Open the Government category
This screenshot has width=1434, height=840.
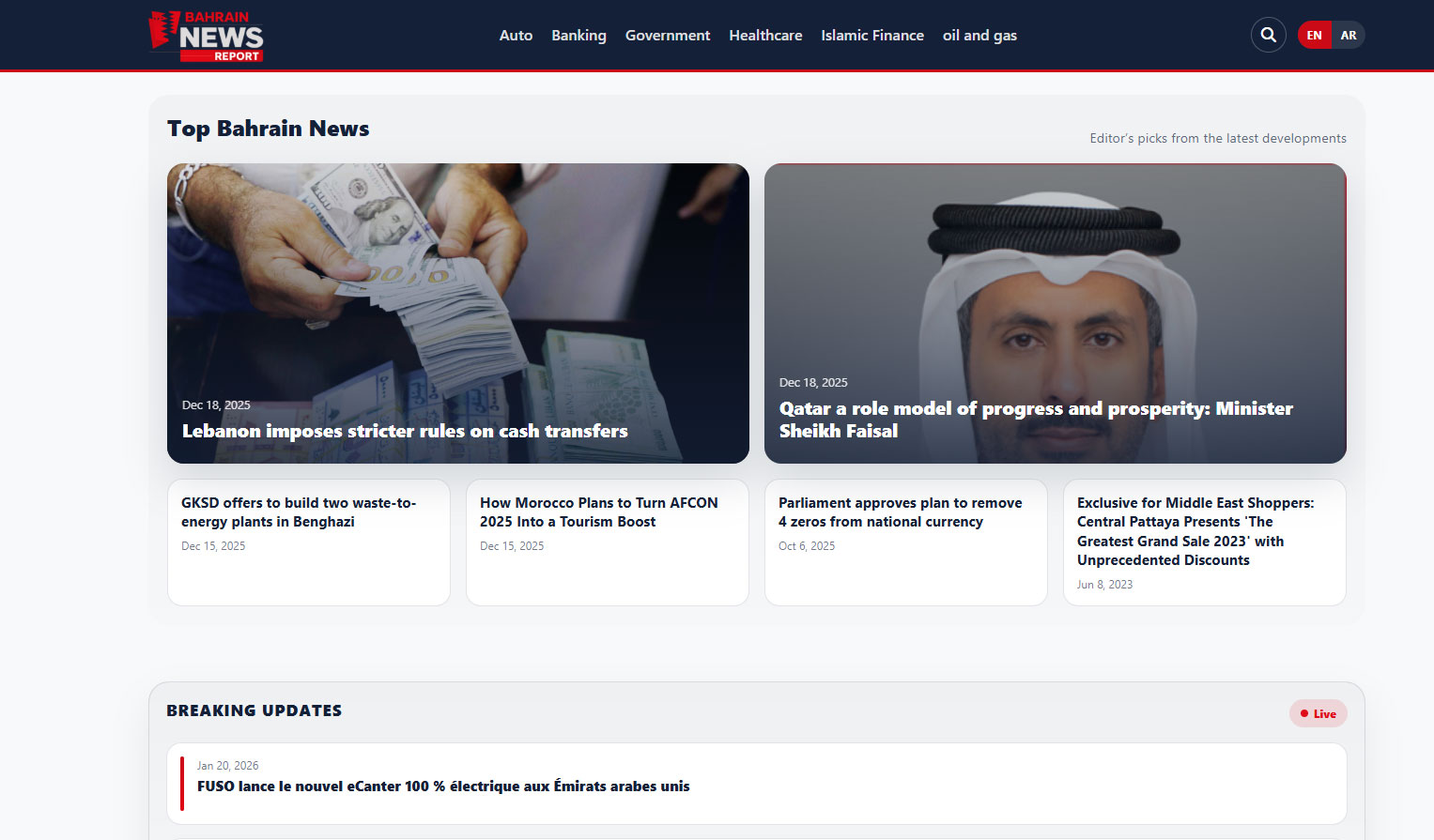[668, 36]
